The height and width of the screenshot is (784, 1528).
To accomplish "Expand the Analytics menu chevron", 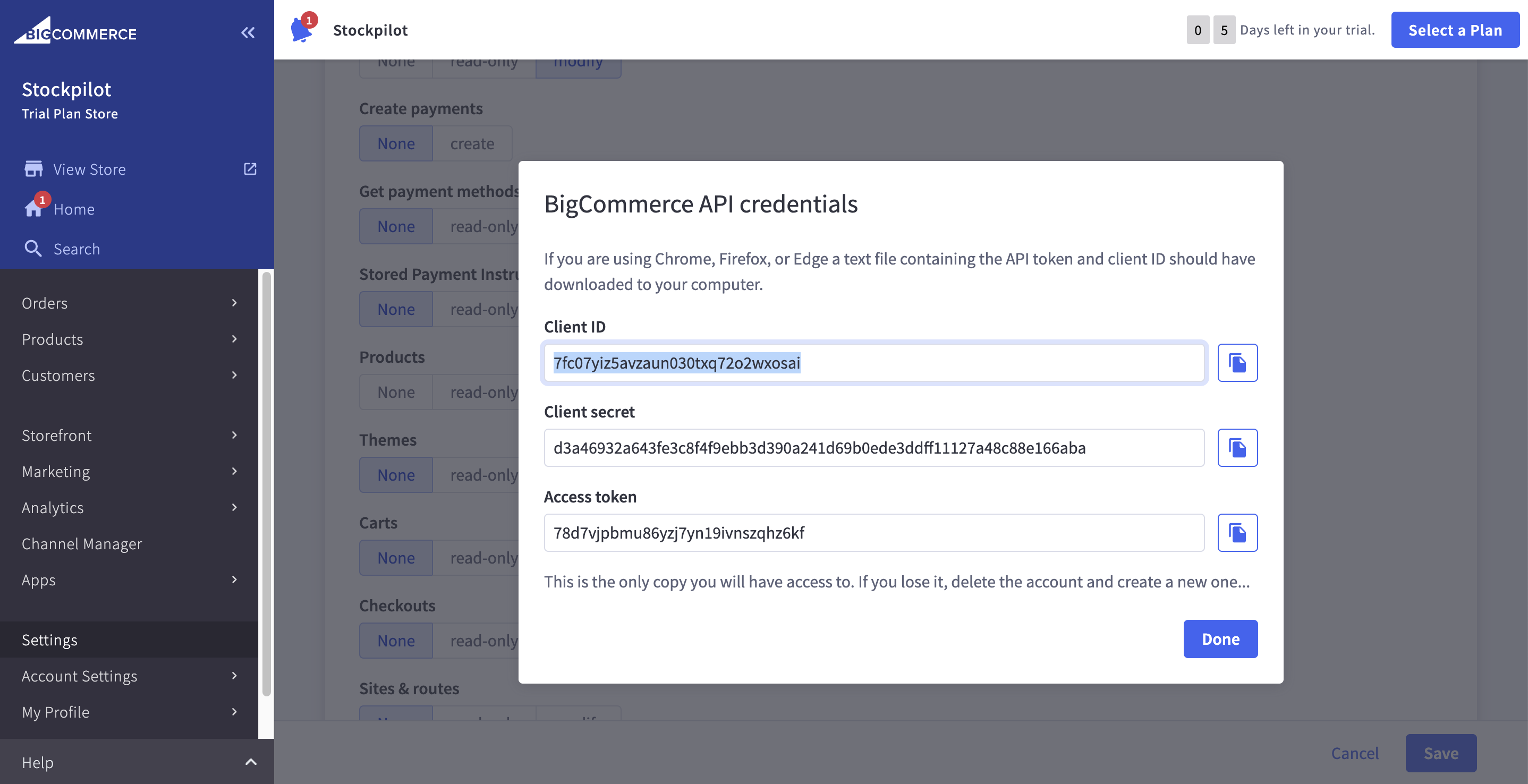I will 234,507.
